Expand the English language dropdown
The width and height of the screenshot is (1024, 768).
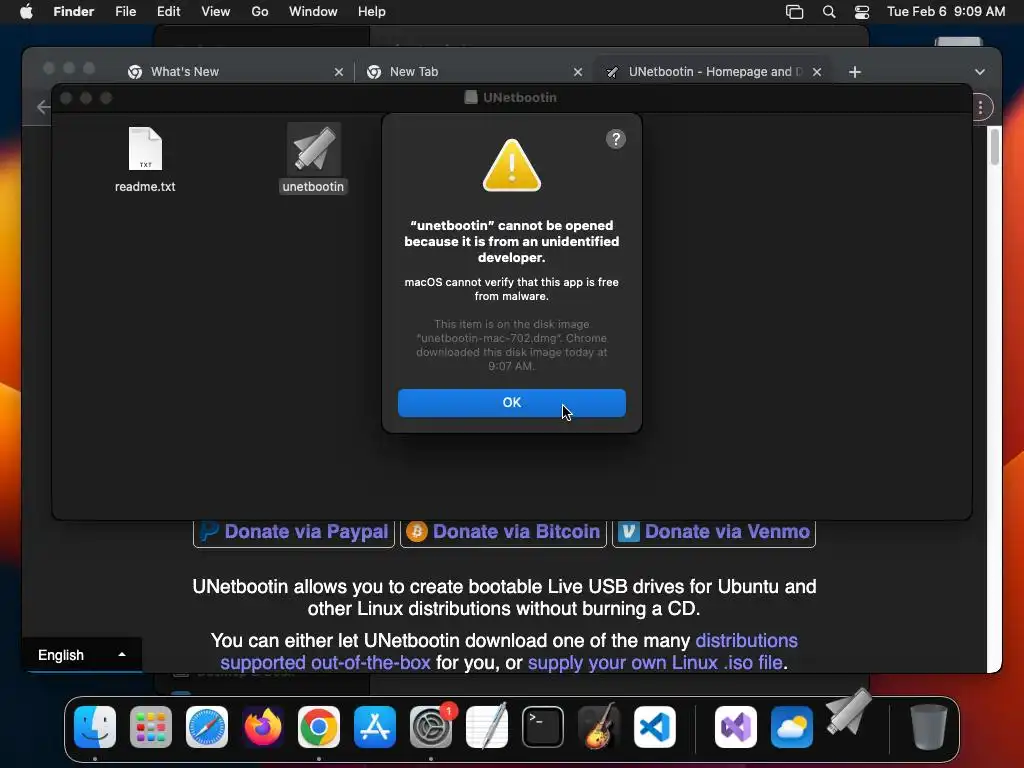pyautogui.click(x=82, y=655)
